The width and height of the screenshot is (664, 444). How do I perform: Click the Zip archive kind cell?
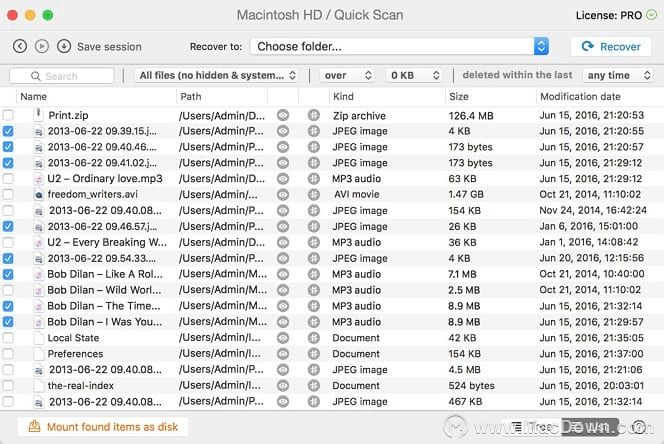pos(359,116)
